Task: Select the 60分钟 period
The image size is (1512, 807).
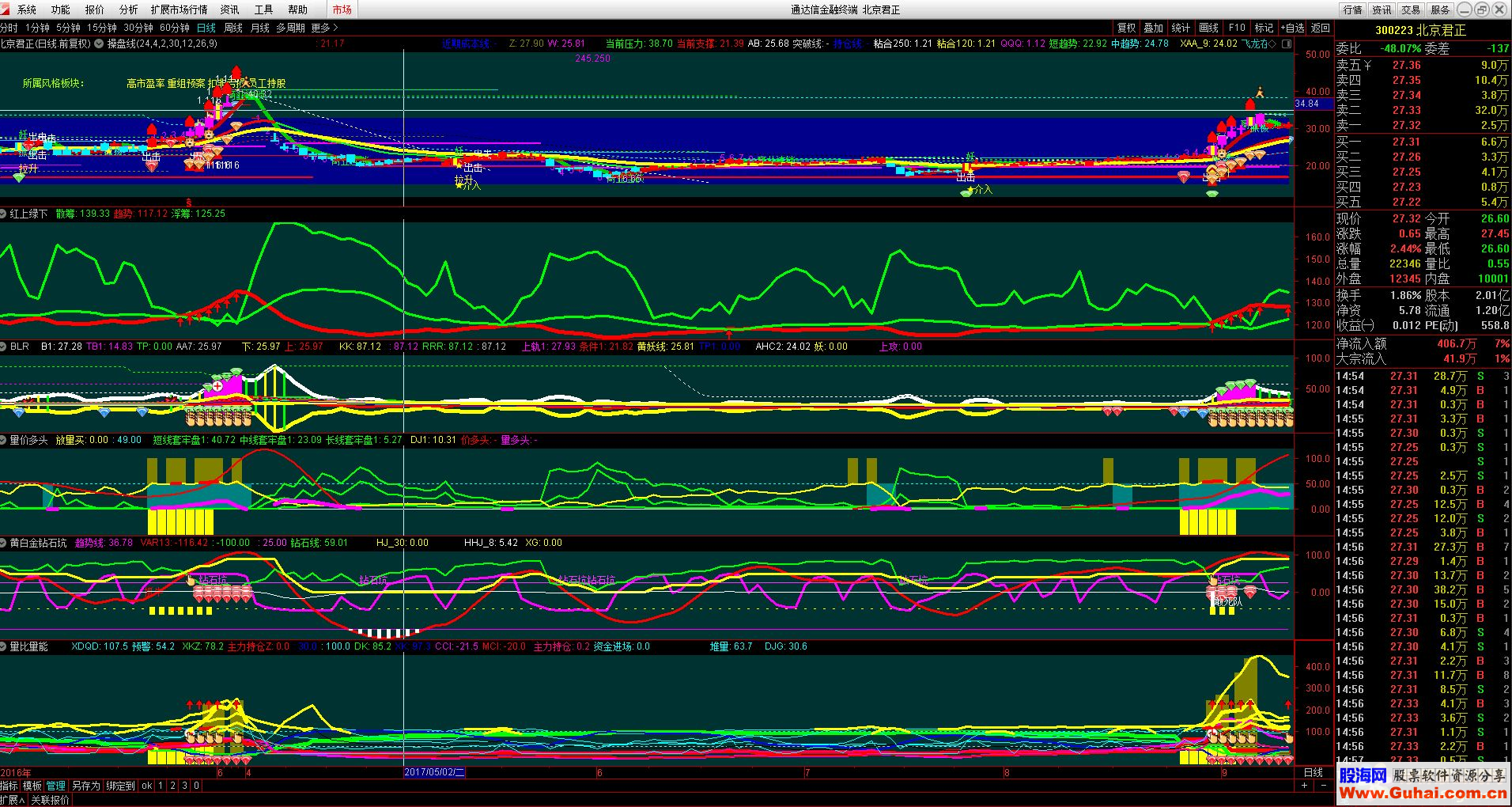Action: (175, 28)
